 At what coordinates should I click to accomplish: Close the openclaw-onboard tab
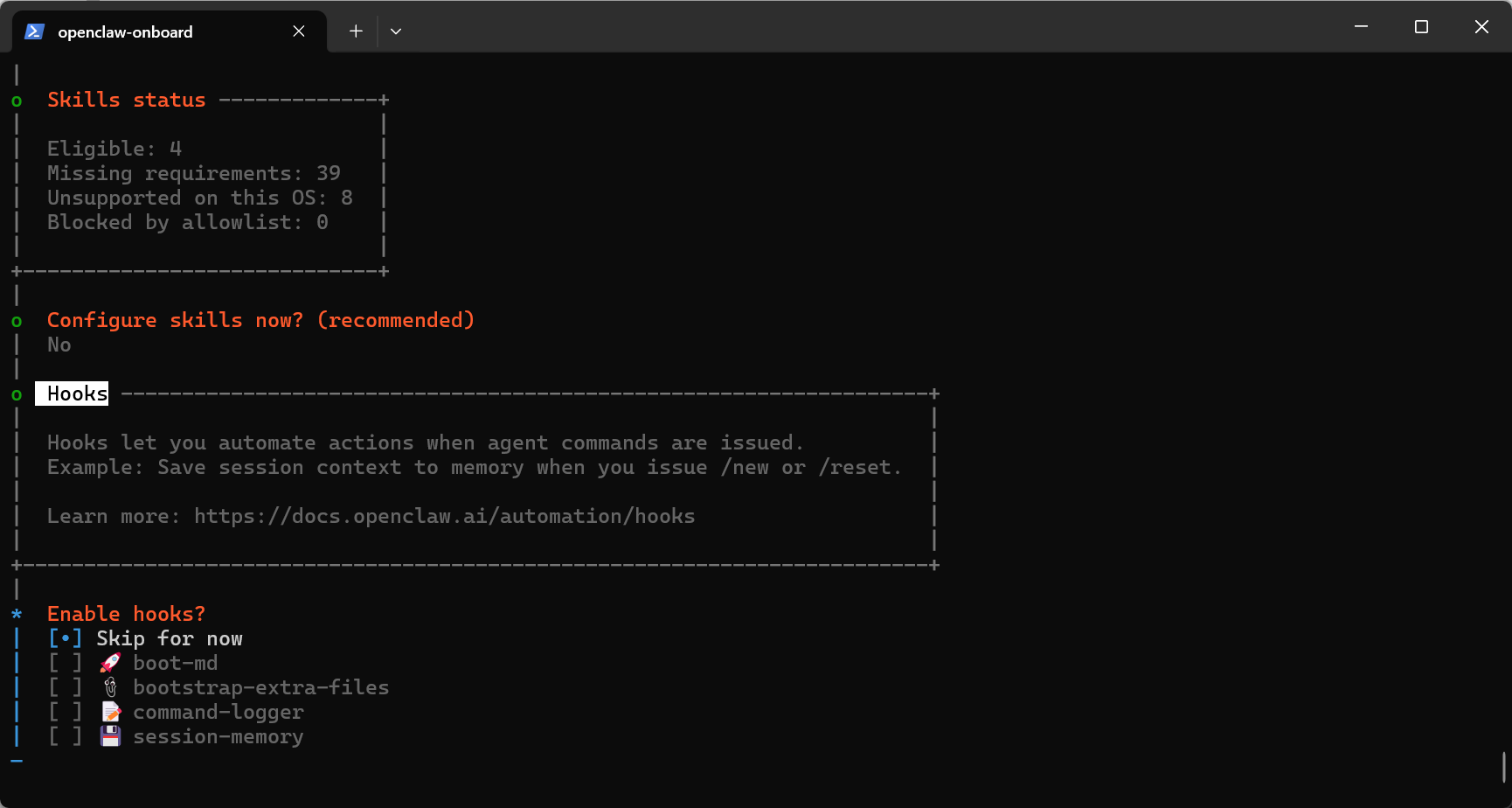(299, 31)
